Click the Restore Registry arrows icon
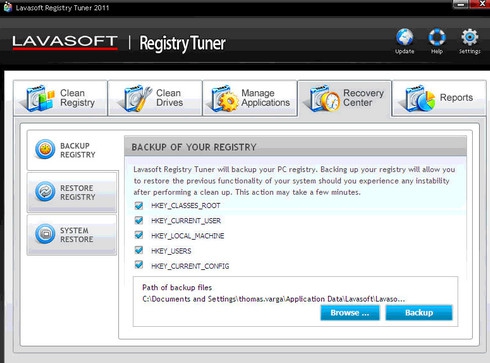The image size is (490, 363). [45, 191]
